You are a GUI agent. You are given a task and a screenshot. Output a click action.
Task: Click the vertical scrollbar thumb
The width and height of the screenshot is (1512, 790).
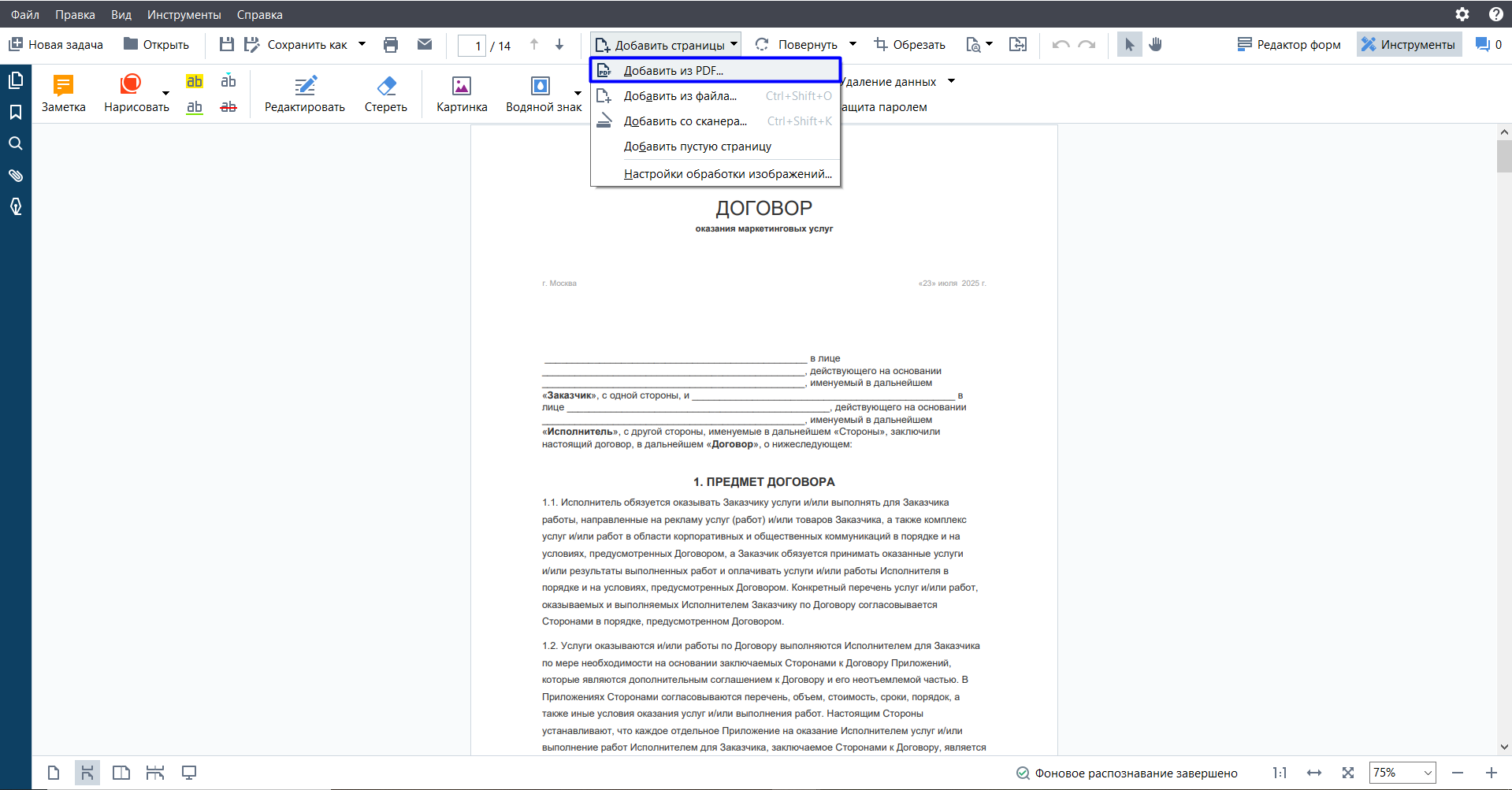tap(1504, 156)
